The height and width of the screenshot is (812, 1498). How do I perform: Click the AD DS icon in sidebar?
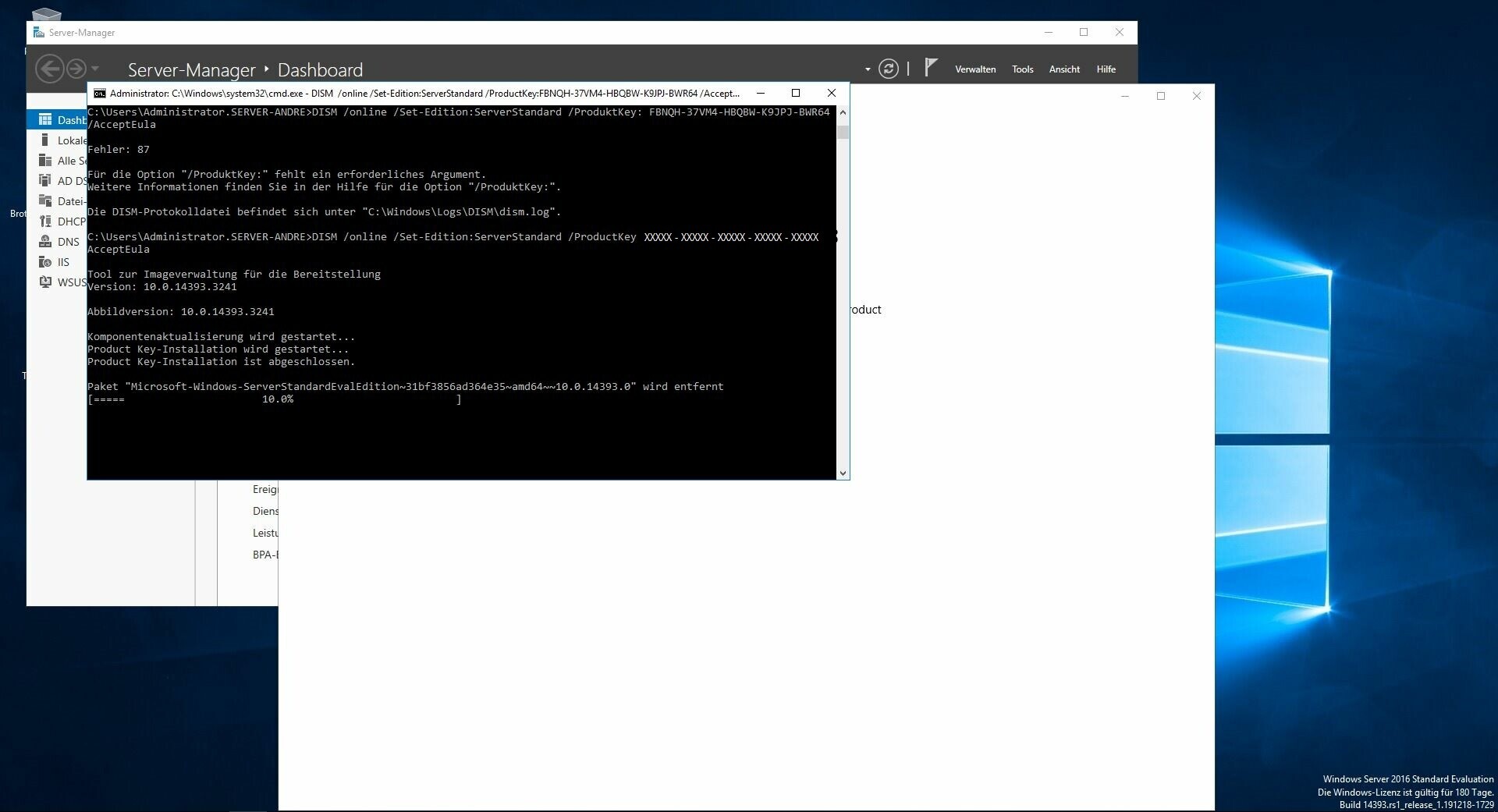pos(45,180)
